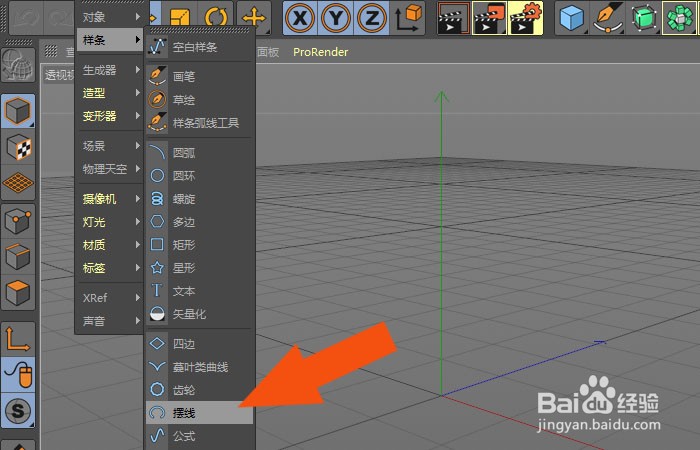Click the four-arrow recent tool icon
700x450 pixels.
254,17
